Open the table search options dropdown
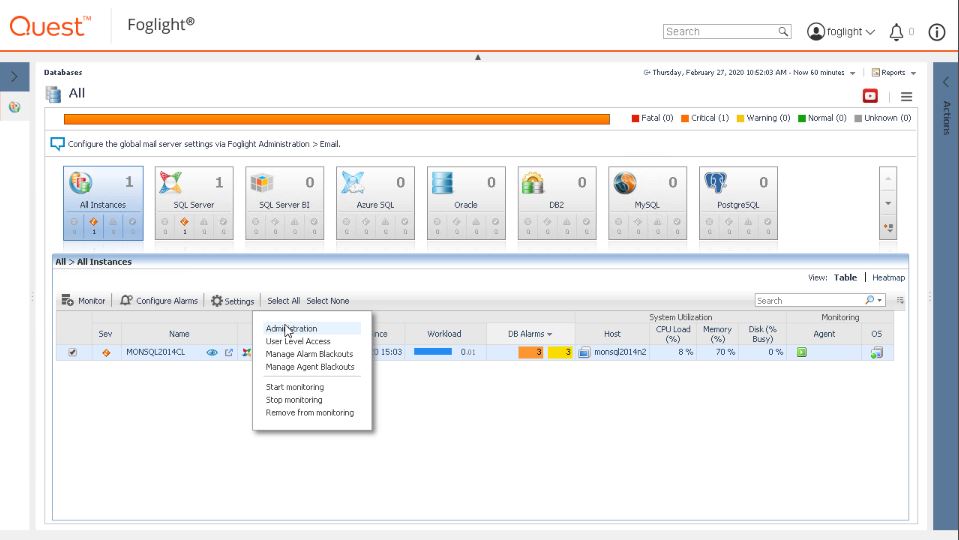Image resolution: width=959 pixels, height=540 pixels. pyautogui.click(x=880, y=300)
